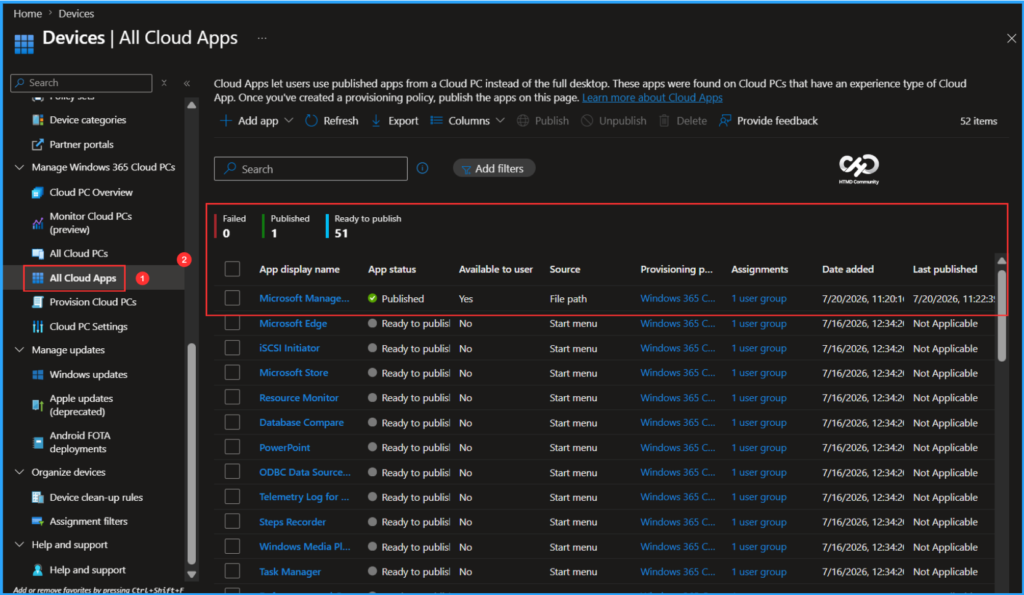Close the Devices blade with the X
Screen dimensions: 1024x595
1011,39
